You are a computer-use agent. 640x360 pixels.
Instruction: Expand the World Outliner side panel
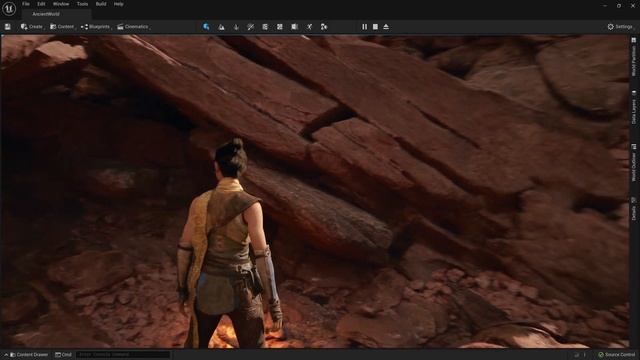(634, 162)
